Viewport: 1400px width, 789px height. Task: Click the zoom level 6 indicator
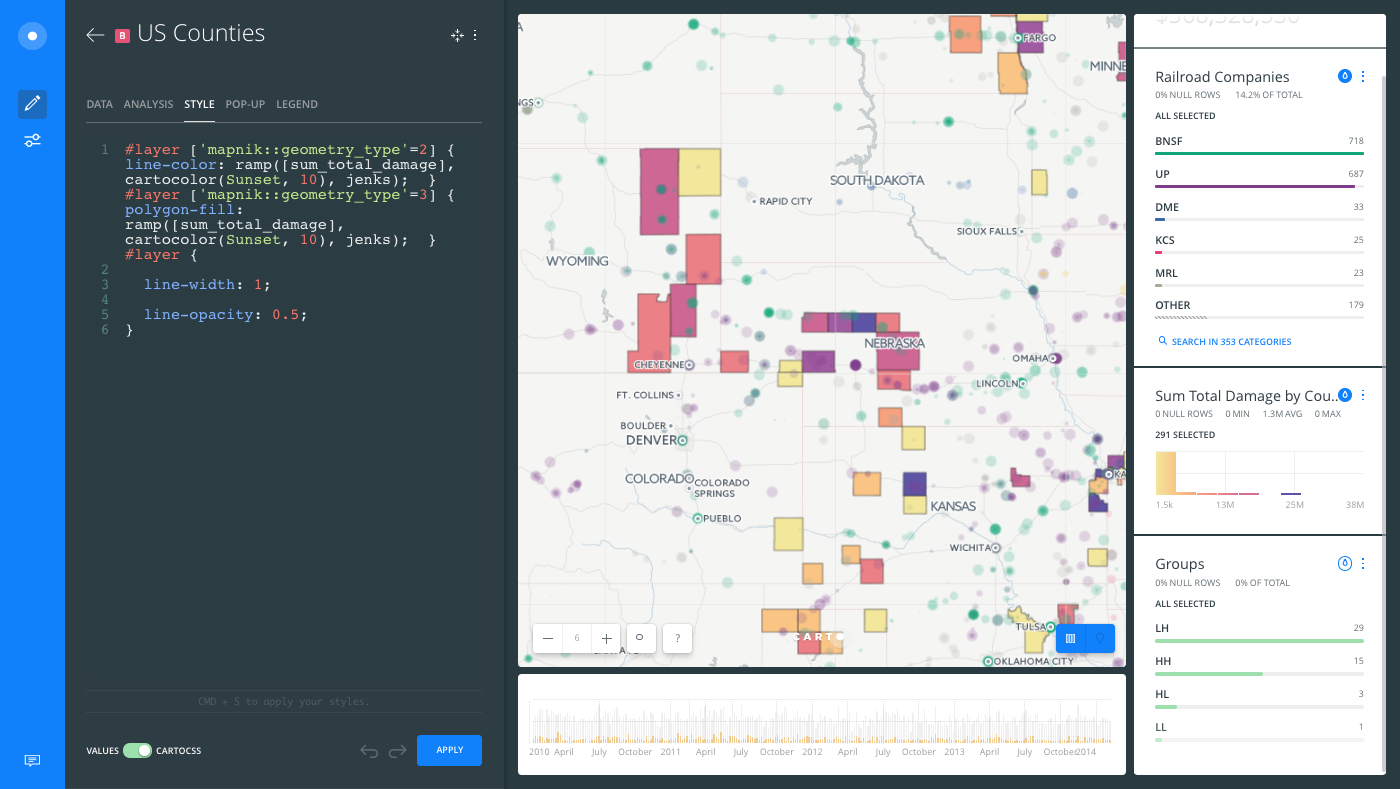pyautogui.click(x=577, y=638)
